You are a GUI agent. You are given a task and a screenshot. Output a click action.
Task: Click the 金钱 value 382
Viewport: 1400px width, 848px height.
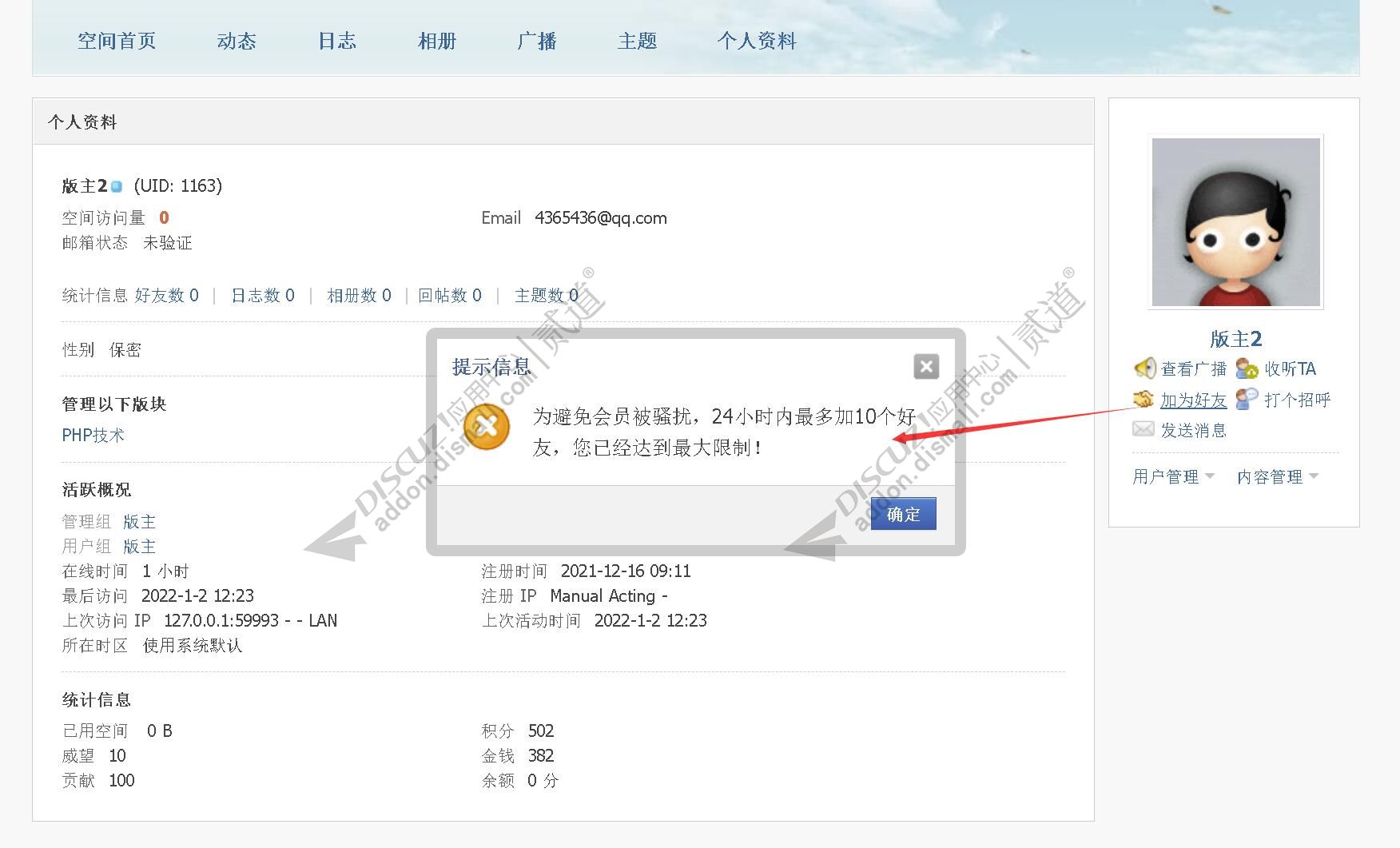coord(541,756)
